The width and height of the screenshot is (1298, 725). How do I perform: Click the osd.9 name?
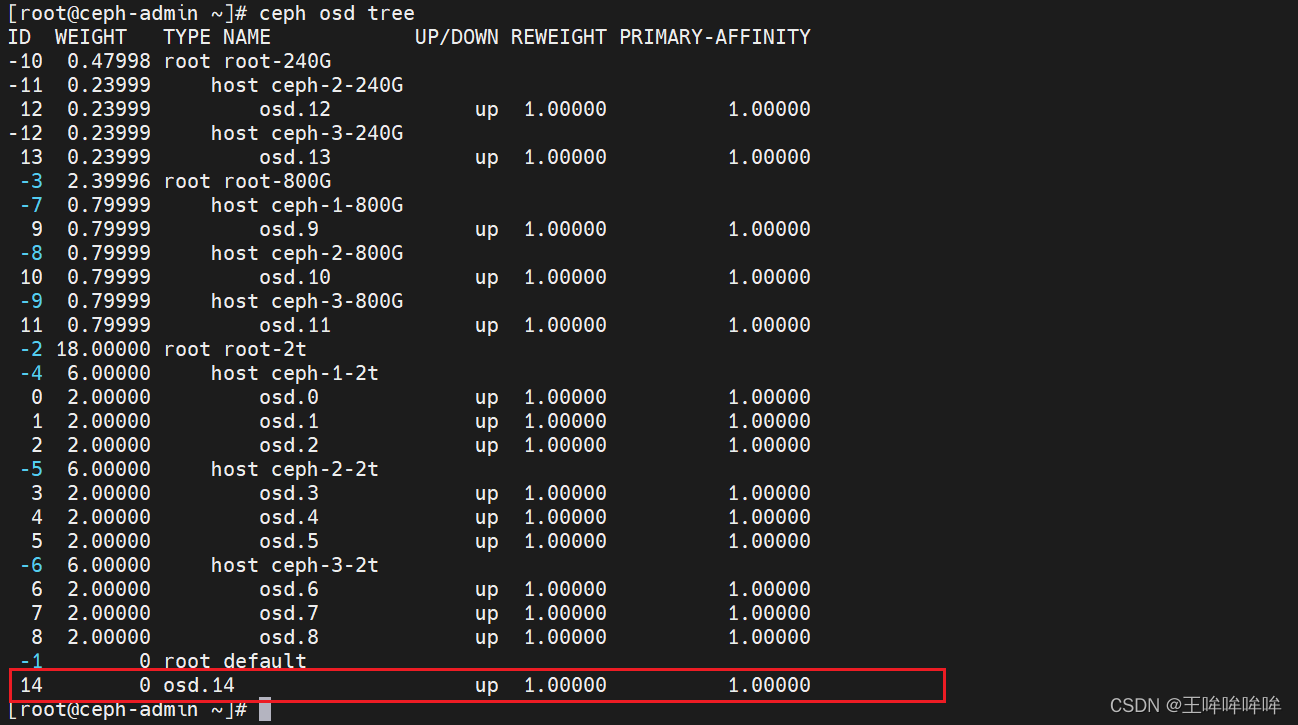click(x=289, y=229)
